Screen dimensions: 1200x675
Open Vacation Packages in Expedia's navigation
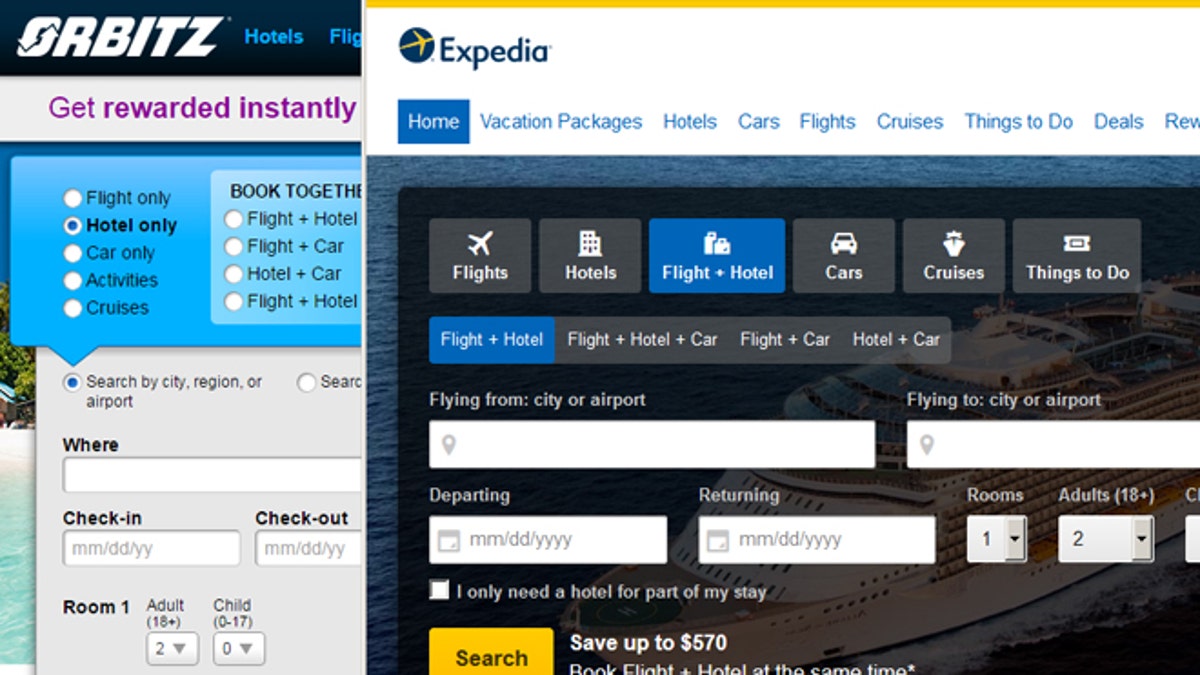pyautogui.click(x=561, y=122)
